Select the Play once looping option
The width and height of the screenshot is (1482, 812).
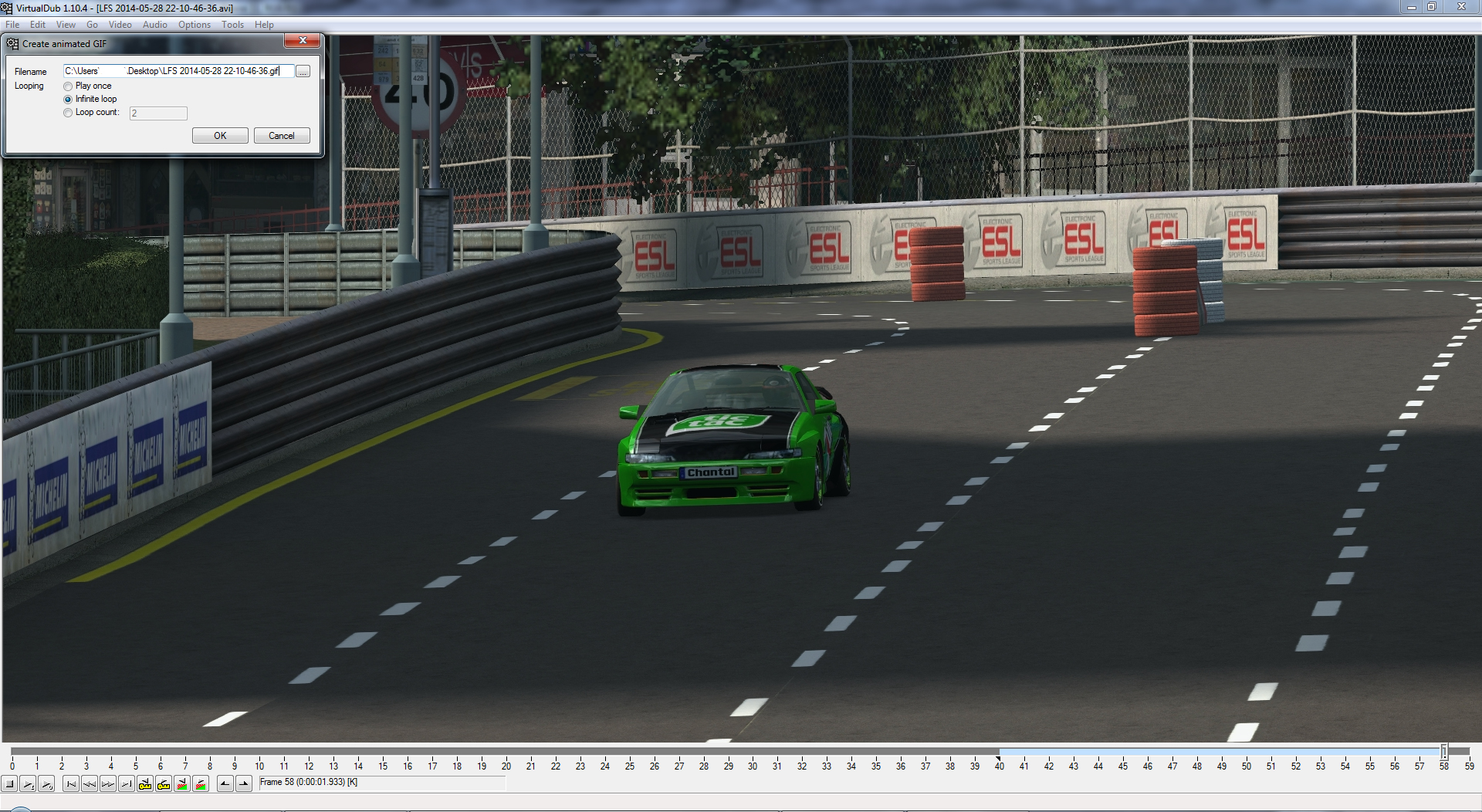tap(69, 86)
